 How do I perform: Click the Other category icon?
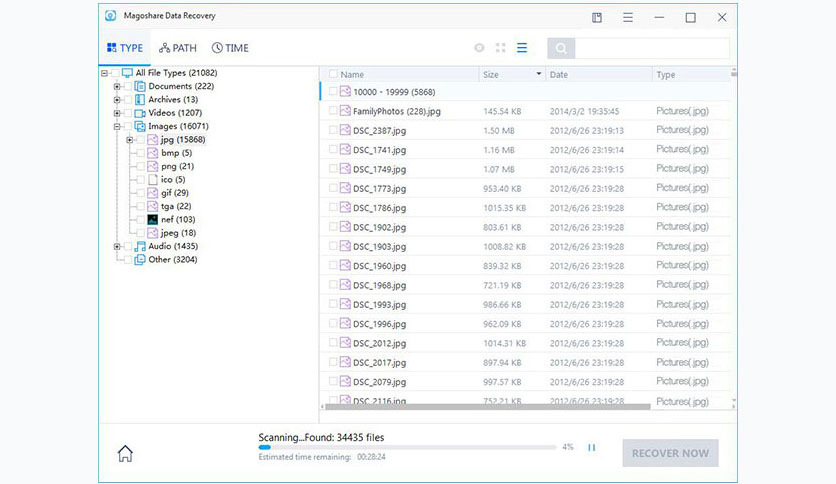[x=140, y=260]
